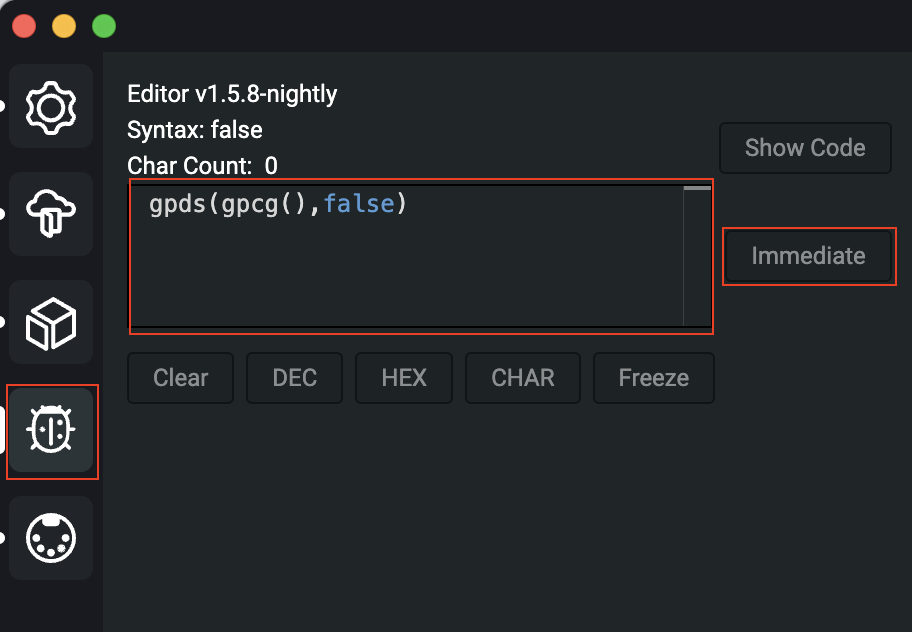912x632 pixels.
Task: Click inside the gpds code editor field
Action: point(407,256)
